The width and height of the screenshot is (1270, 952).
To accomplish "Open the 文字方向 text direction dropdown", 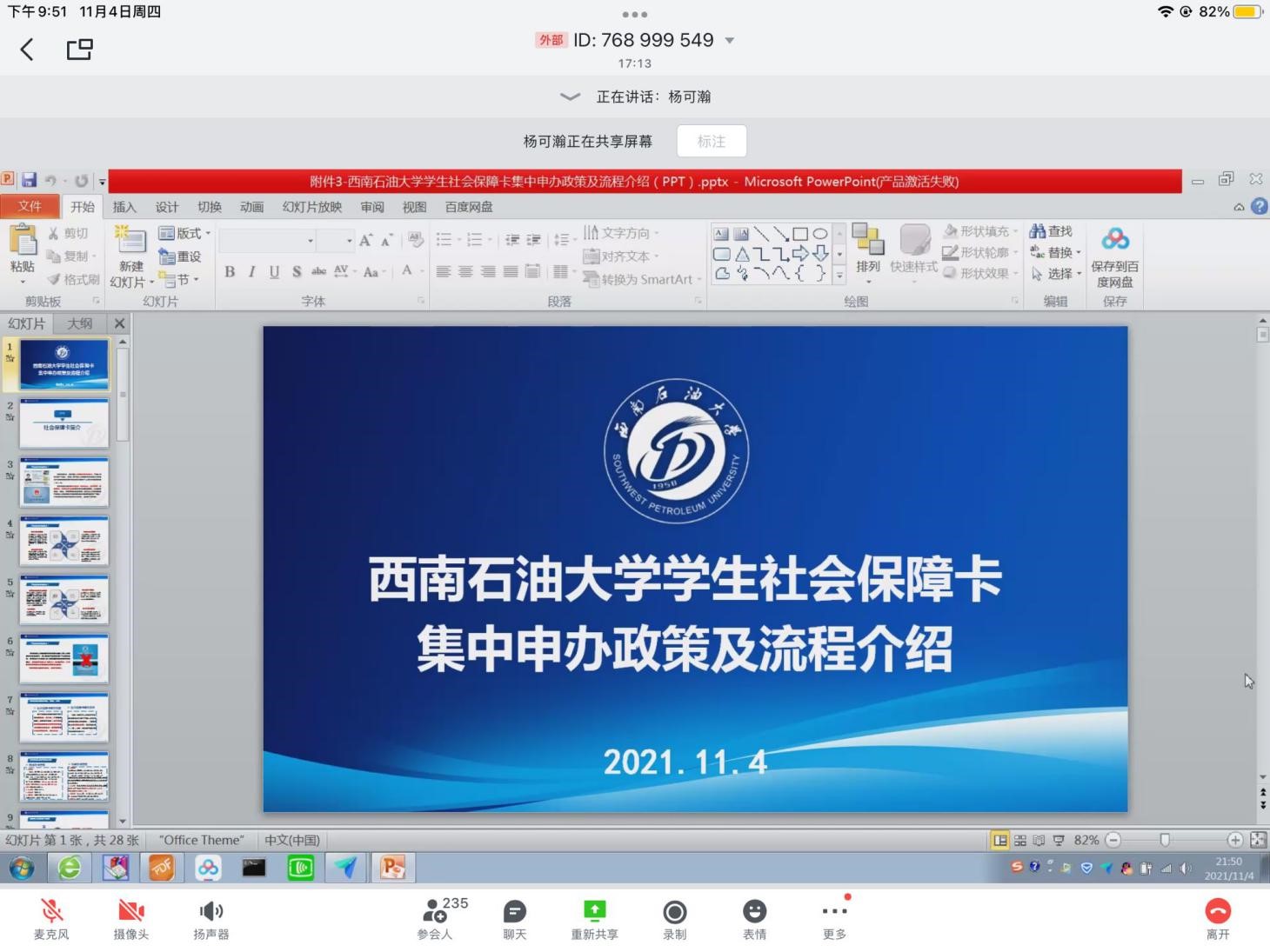I will [621, 233].
